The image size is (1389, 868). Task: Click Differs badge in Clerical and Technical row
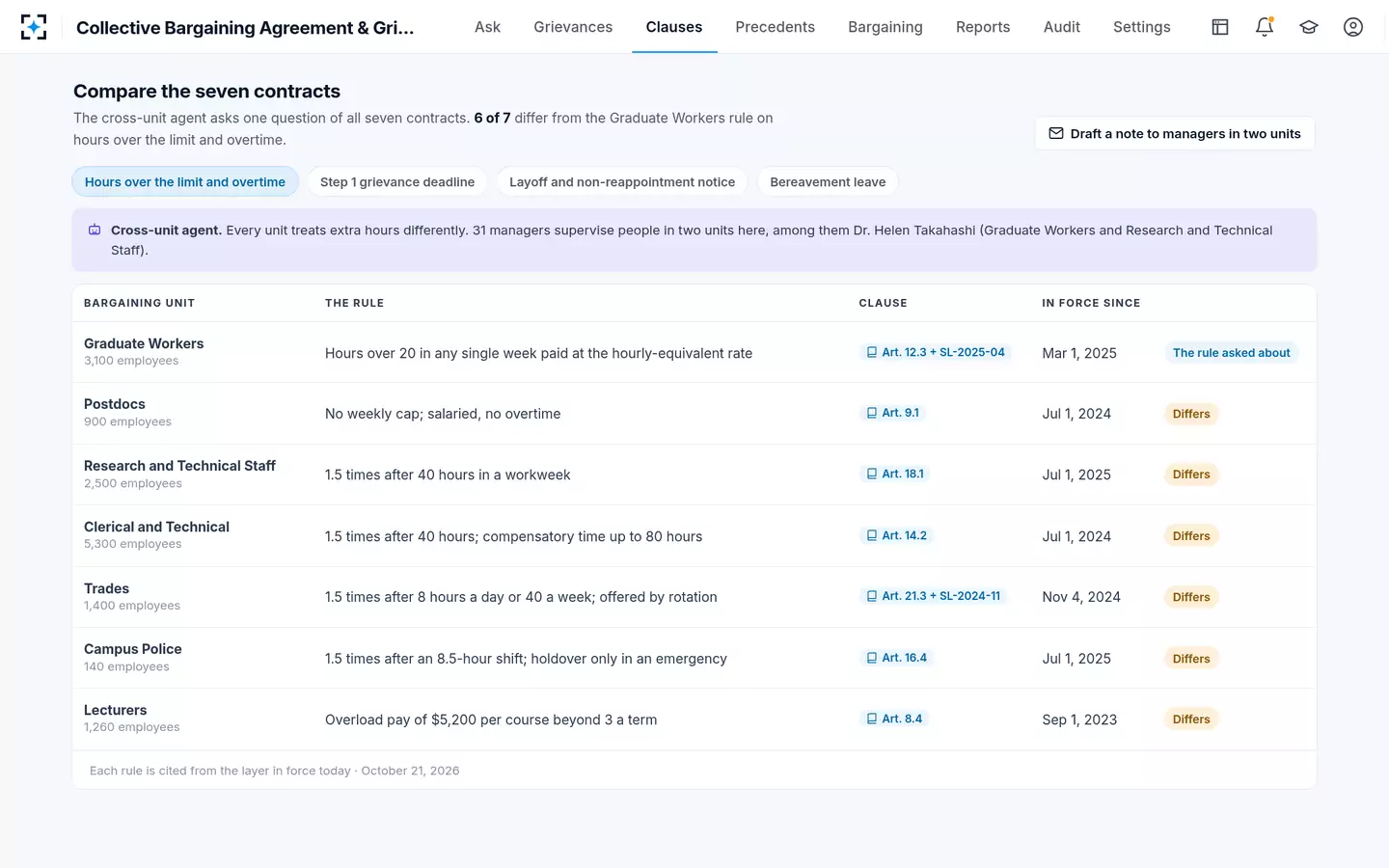coord(1191,536)
